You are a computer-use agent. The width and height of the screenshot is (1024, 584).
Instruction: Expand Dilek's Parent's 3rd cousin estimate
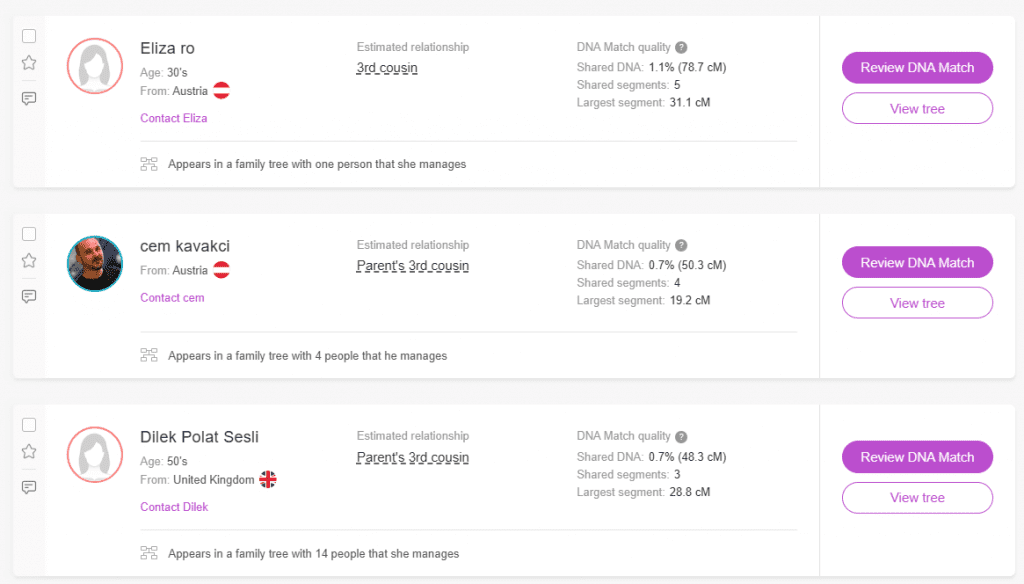[412, 458]
